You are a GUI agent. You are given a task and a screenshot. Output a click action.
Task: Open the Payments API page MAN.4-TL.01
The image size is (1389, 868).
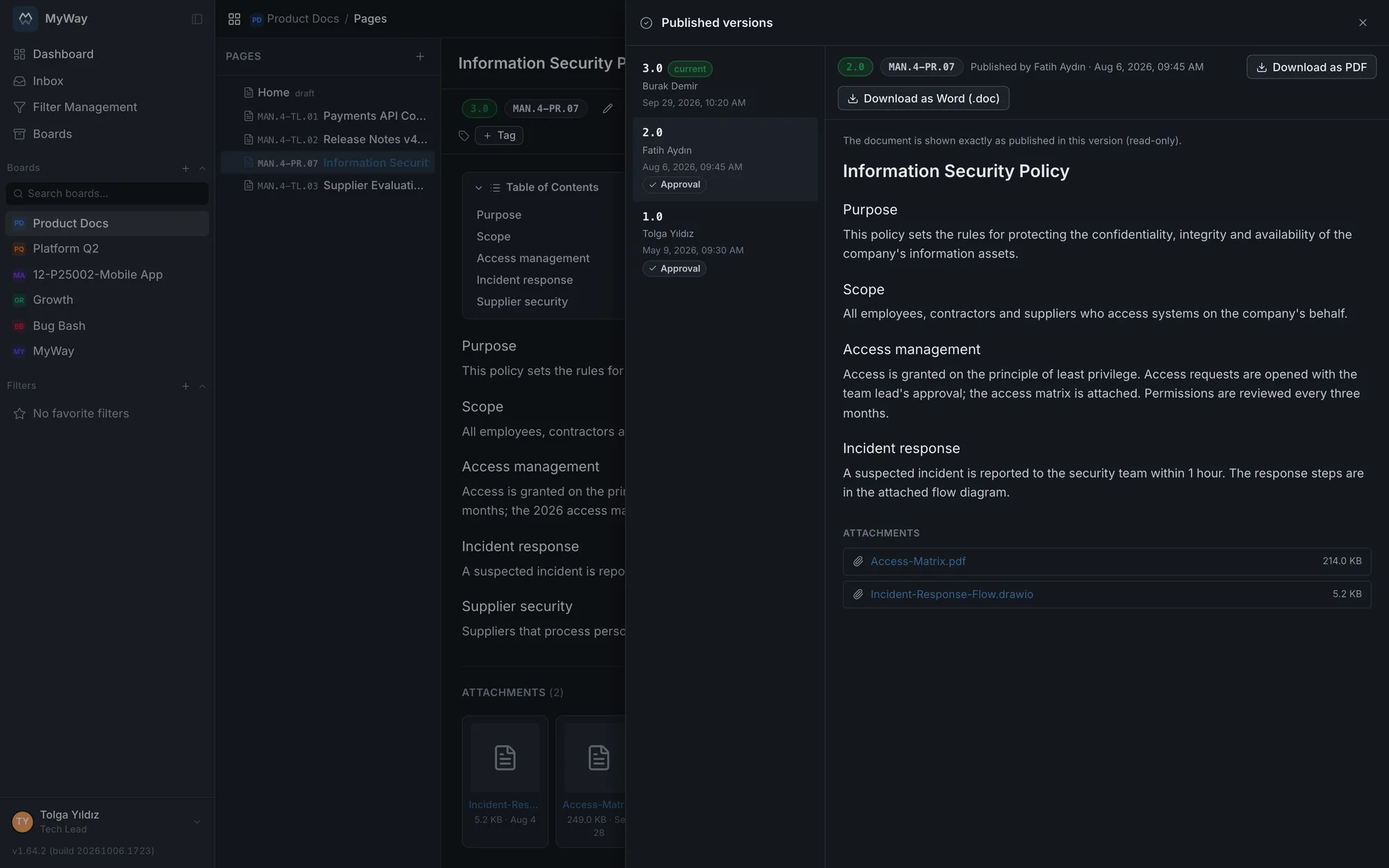coord(328,116)
